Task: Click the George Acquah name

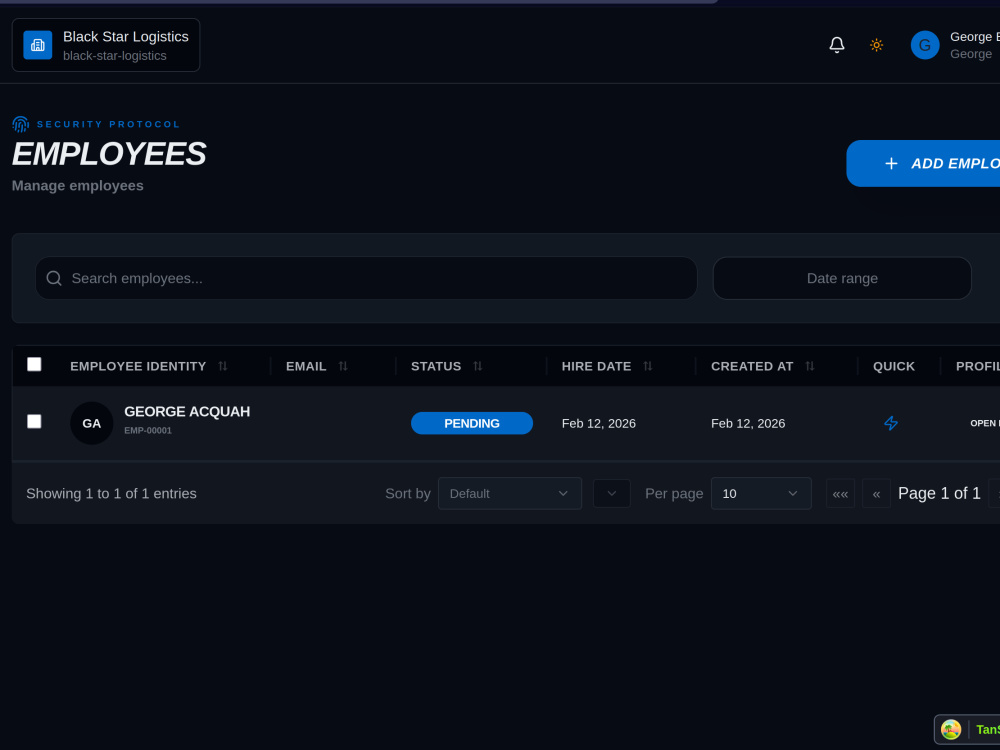Action: click(x=187, y=411)
